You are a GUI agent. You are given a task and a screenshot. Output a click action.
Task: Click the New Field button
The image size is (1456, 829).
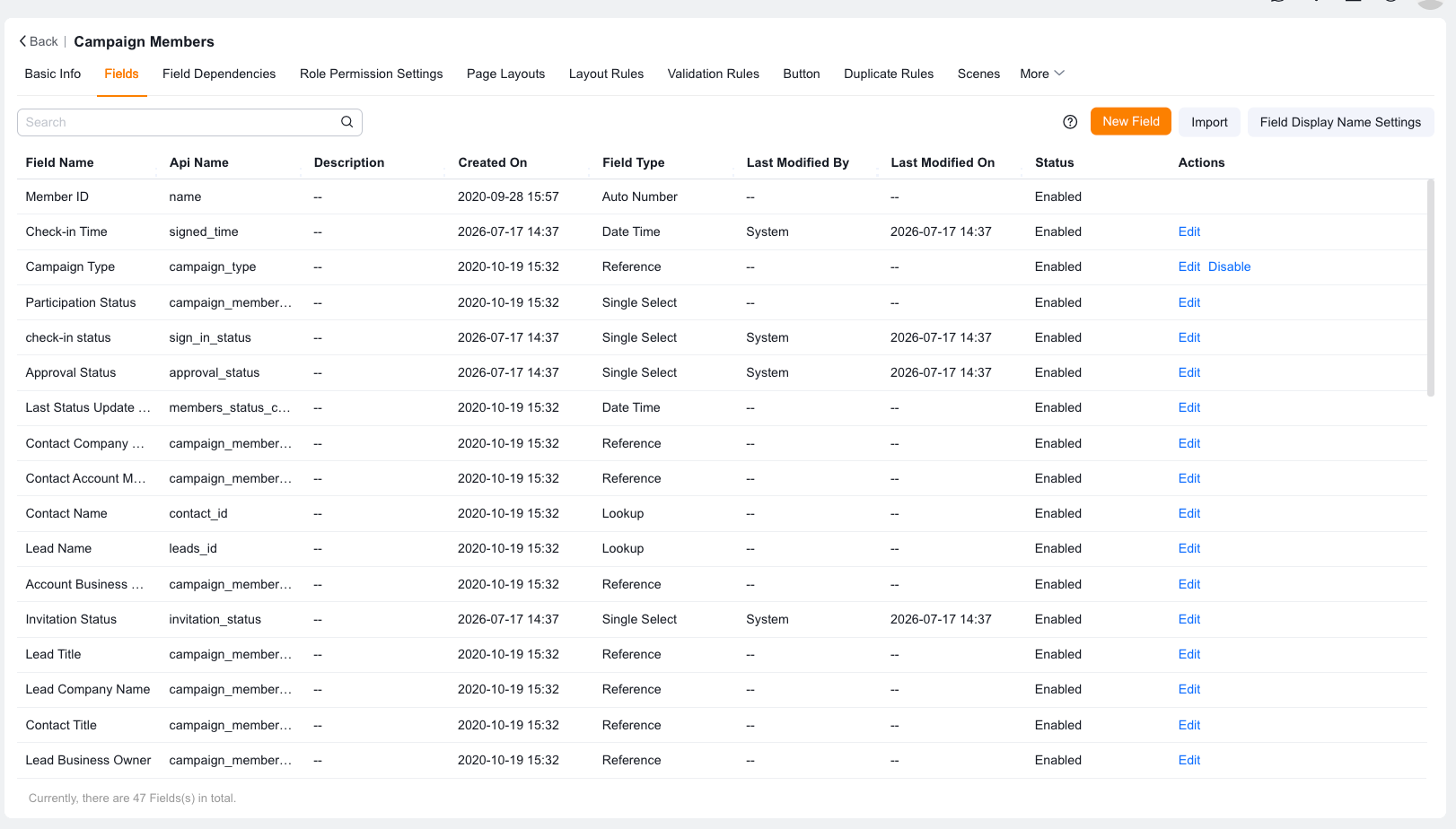coord(1131,121)
